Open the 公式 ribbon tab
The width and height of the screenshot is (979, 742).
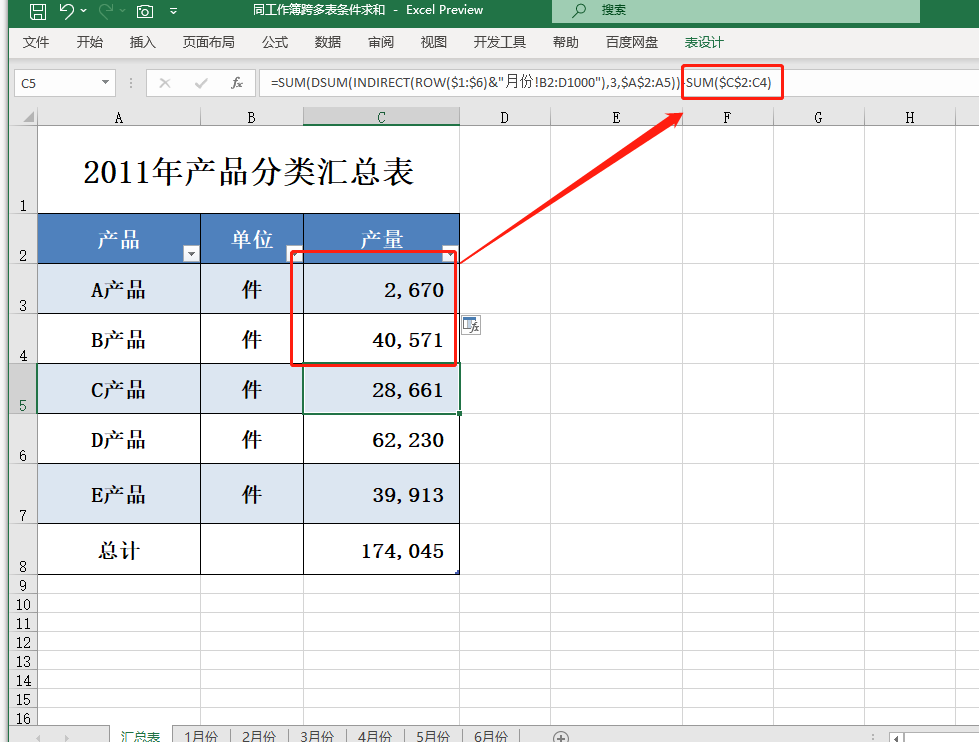(x=275, y=42)
